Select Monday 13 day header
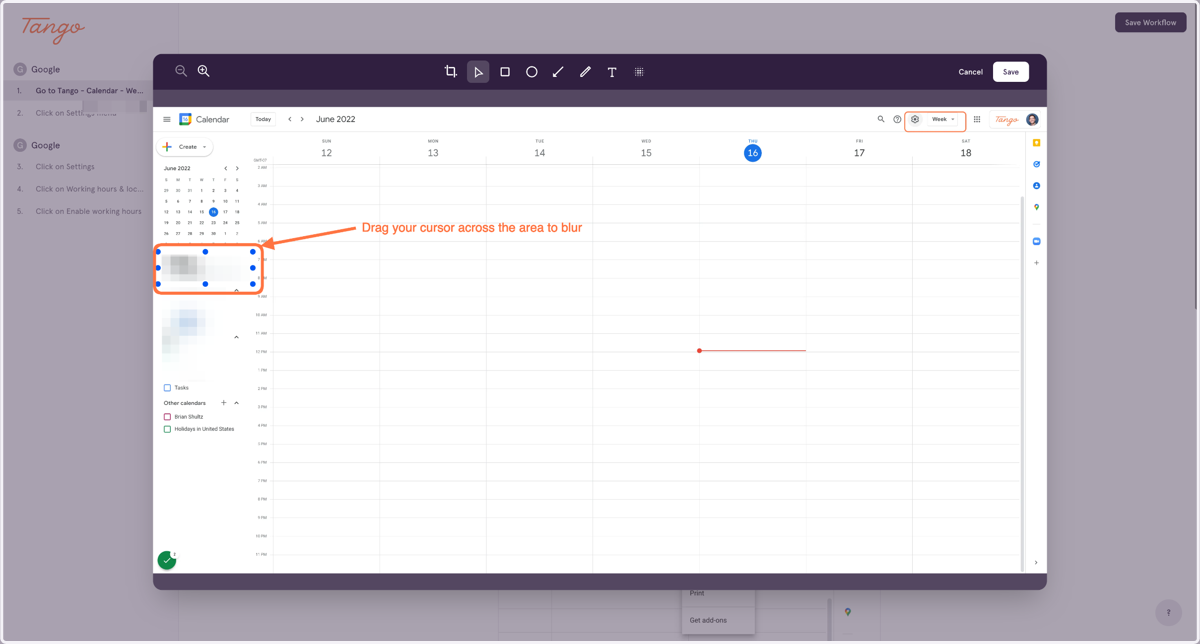1200x644 pixels. (433, 150)
